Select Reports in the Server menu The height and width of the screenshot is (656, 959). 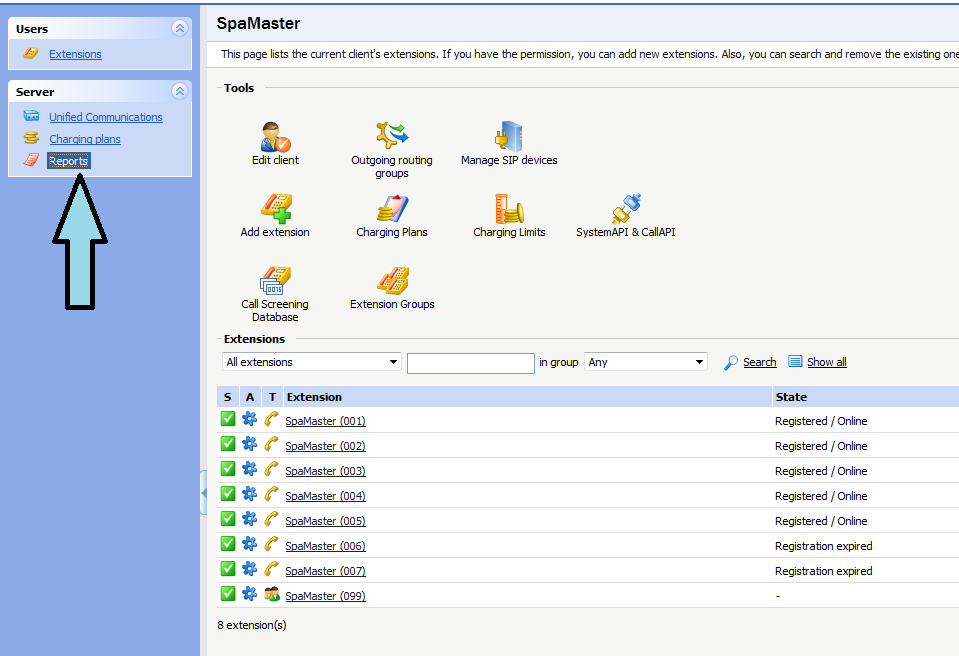click(x=69, y=161)
